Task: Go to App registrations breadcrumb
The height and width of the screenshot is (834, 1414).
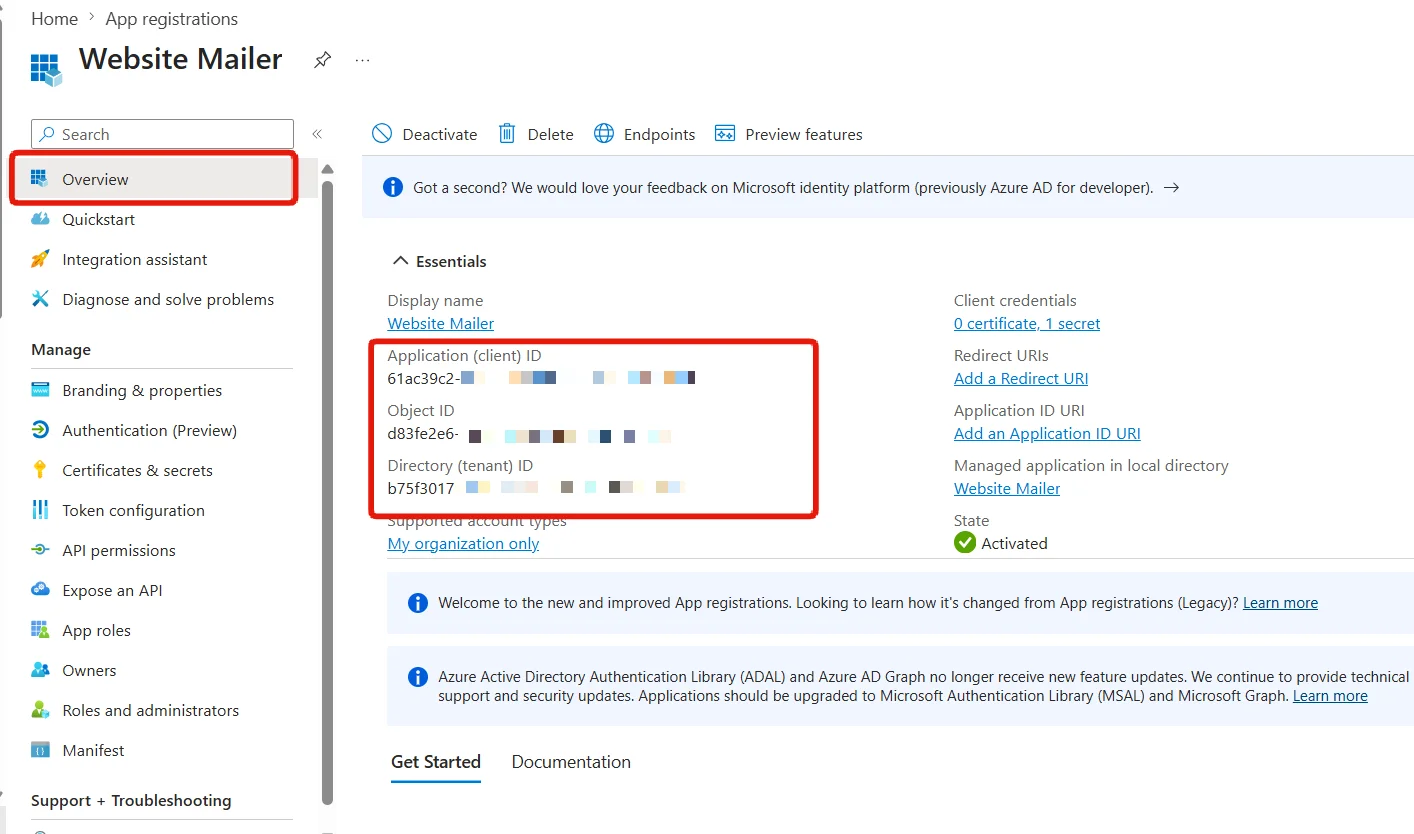Action: point(172,19)
